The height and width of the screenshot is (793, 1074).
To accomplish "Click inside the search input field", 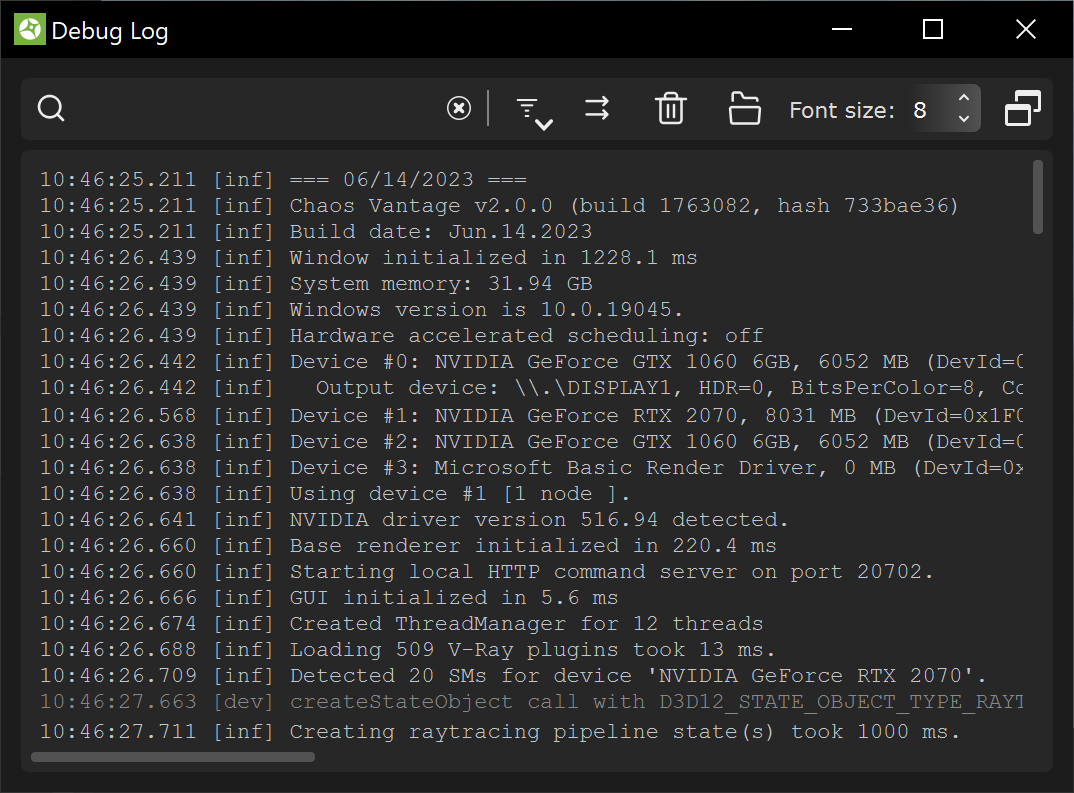I will pyautogui.click(x=253, y=108).
